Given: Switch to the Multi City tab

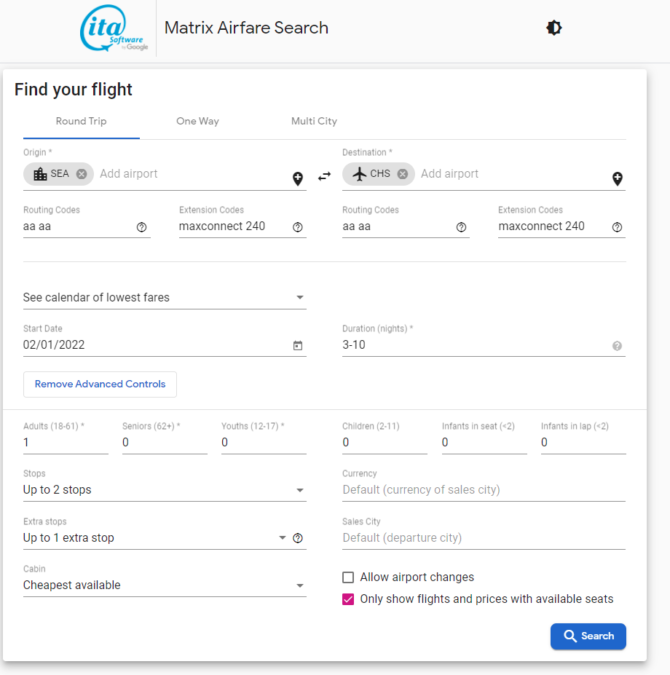Looking at the screenshot, I should coord(314,121).
